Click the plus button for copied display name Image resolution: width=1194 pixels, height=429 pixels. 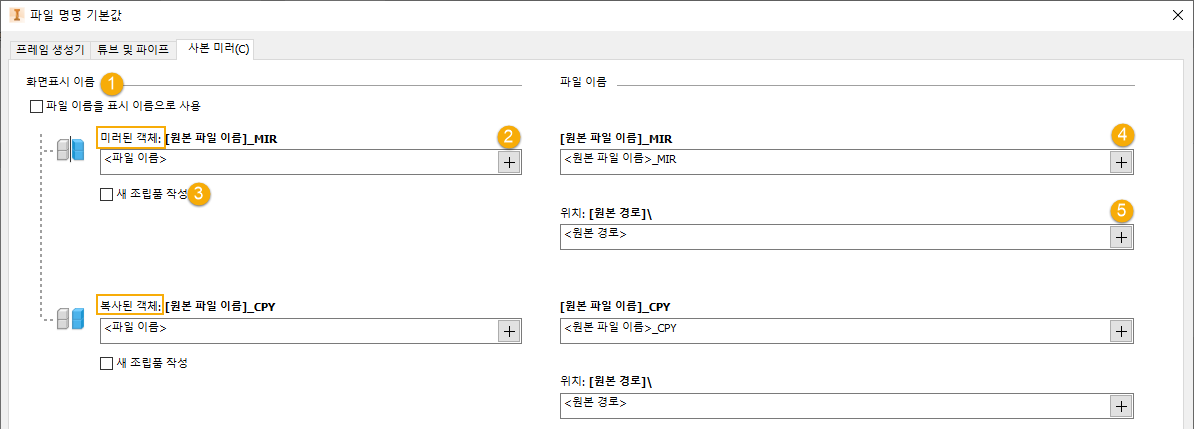pos(509,331)
